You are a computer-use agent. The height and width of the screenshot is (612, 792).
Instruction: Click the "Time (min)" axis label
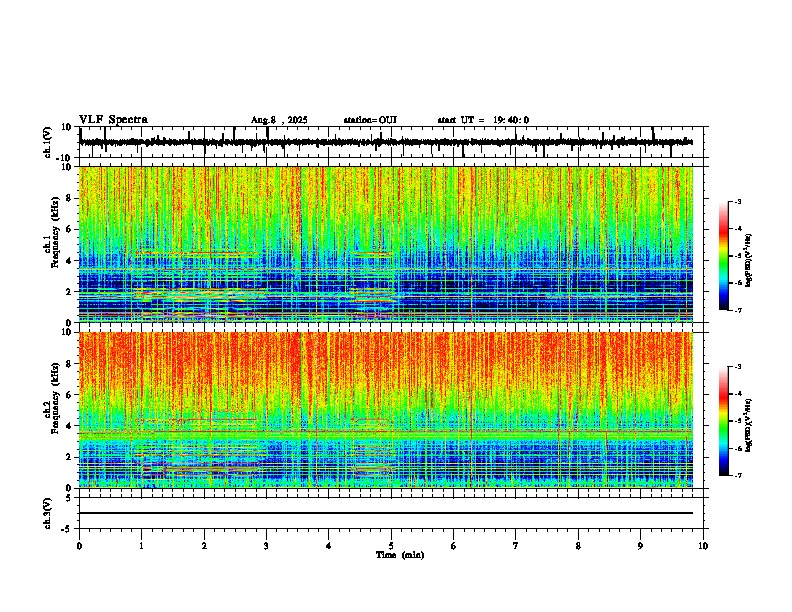tap(400, 555)
